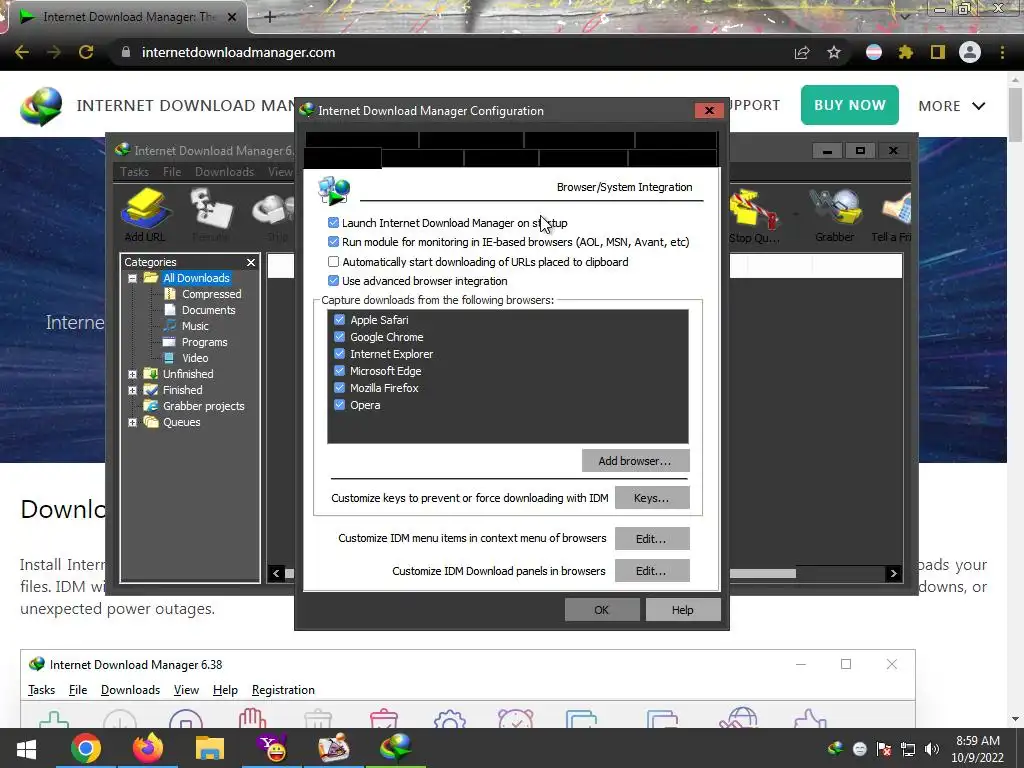Open the Chrome extensions puzzle icon
Viewport: 1024px width, 768px height.
(905, 52)
